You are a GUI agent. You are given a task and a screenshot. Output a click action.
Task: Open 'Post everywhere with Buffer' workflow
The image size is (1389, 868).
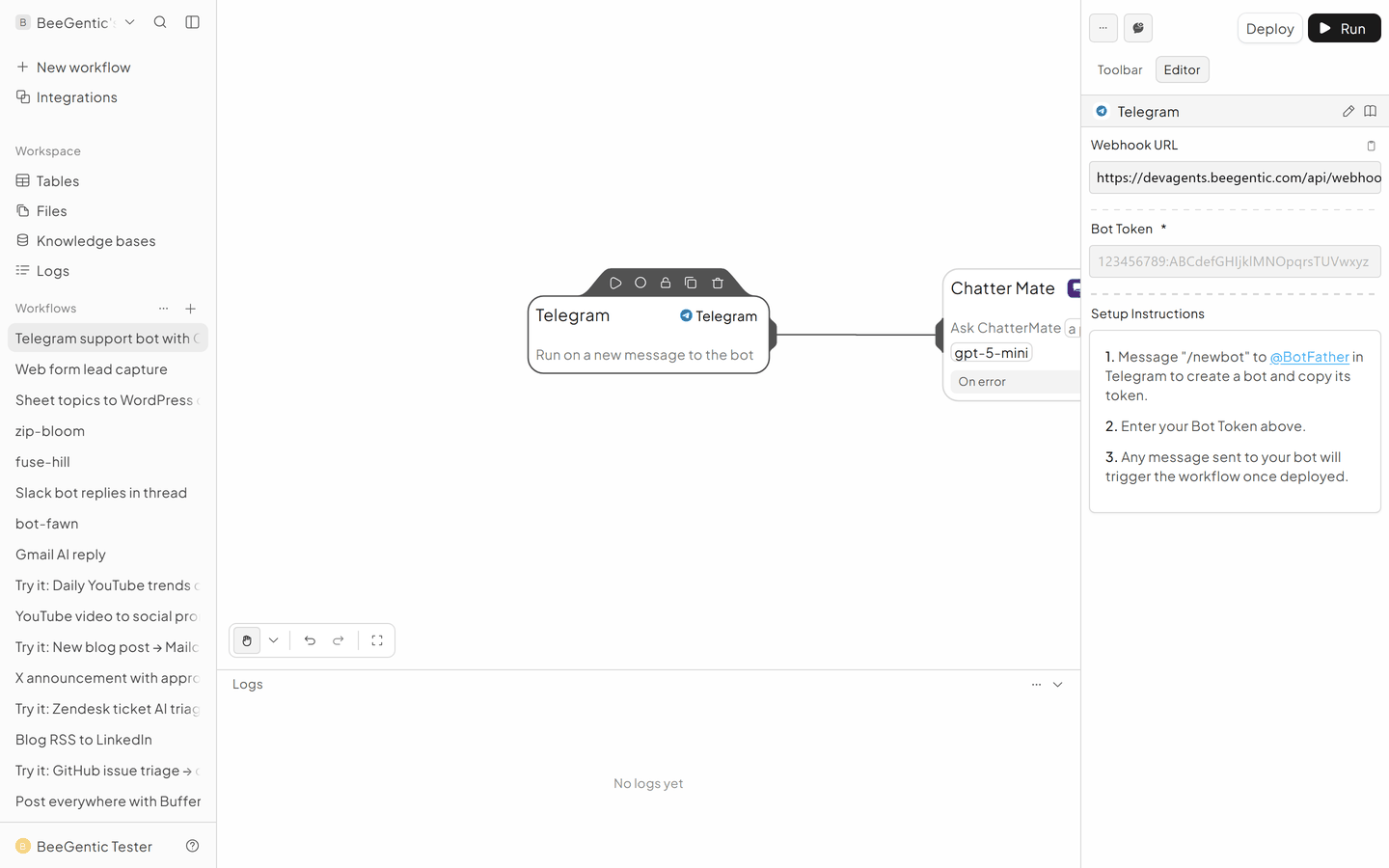108,801
